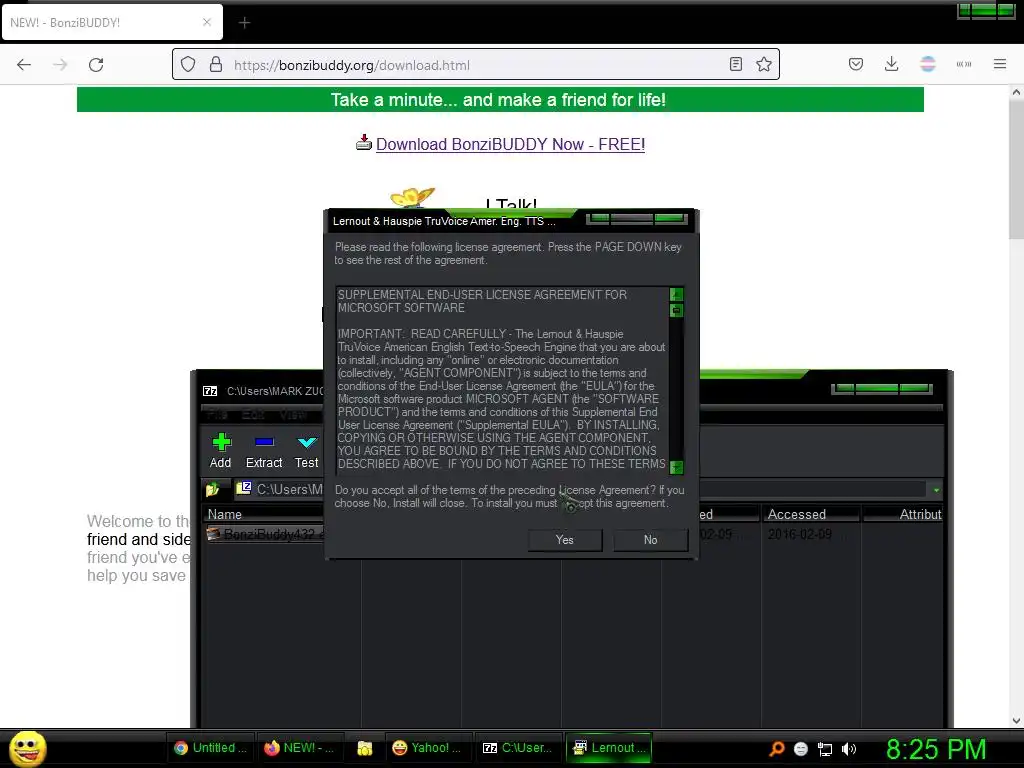Click the 'Take a minute...' green banner
This screenshot has width=1024, height=768.
point(500,100)
